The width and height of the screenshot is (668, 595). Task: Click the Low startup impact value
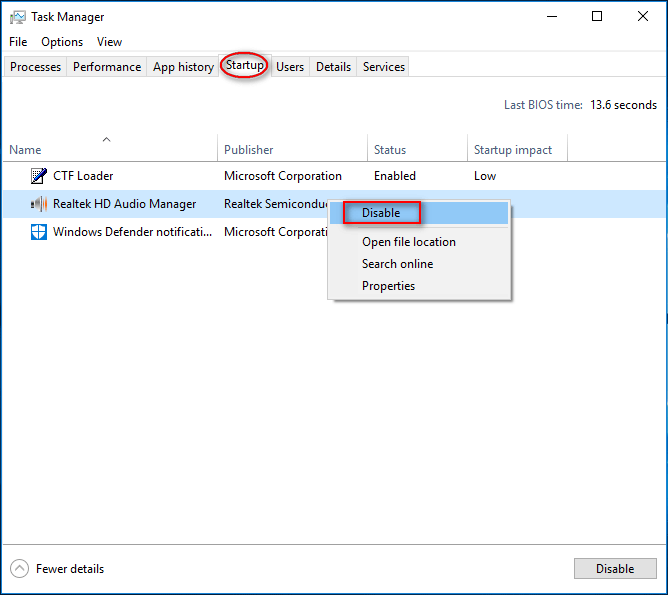pyautogui.click(x=485, y=176)
